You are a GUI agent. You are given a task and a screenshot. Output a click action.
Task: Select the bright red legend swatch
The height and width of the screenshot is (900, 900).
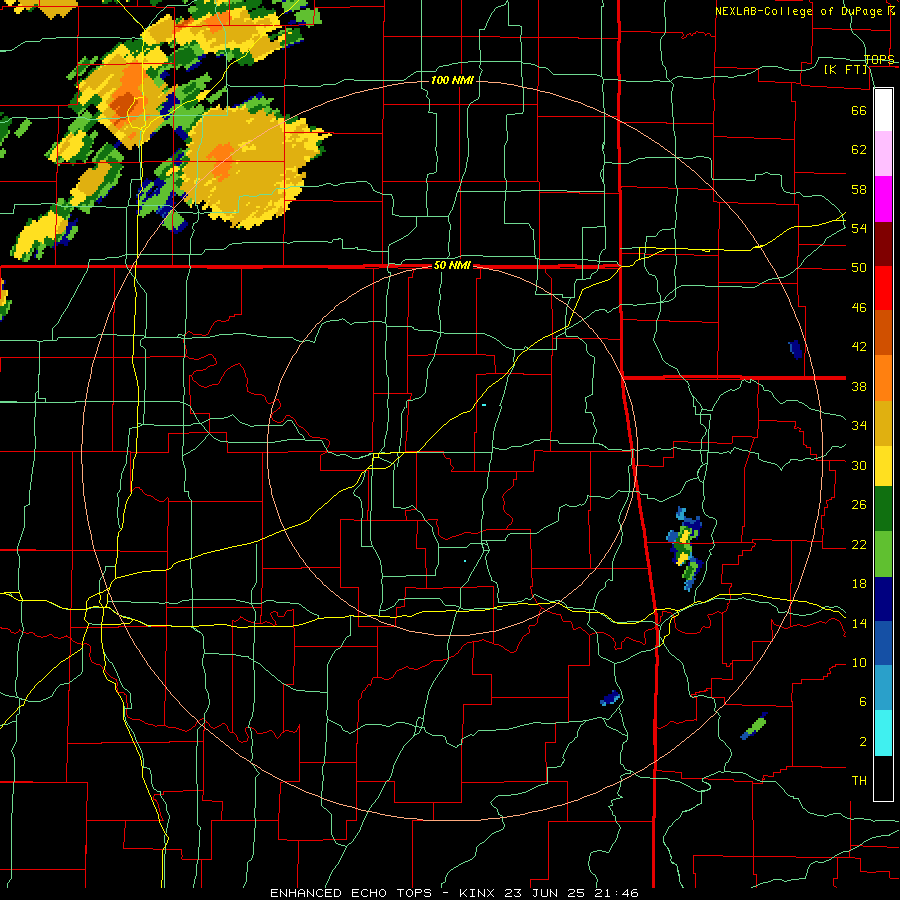click(x=883, y=288)
